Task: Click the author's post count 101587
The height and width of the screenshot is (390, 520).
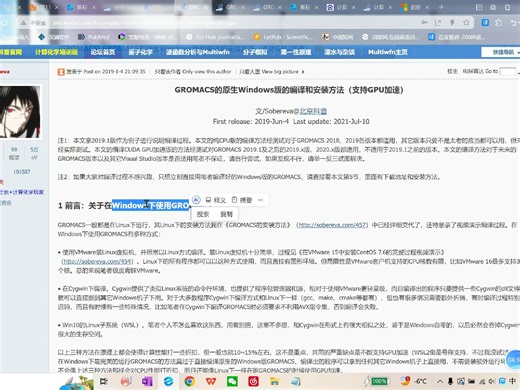Action: tap(22, 172)
